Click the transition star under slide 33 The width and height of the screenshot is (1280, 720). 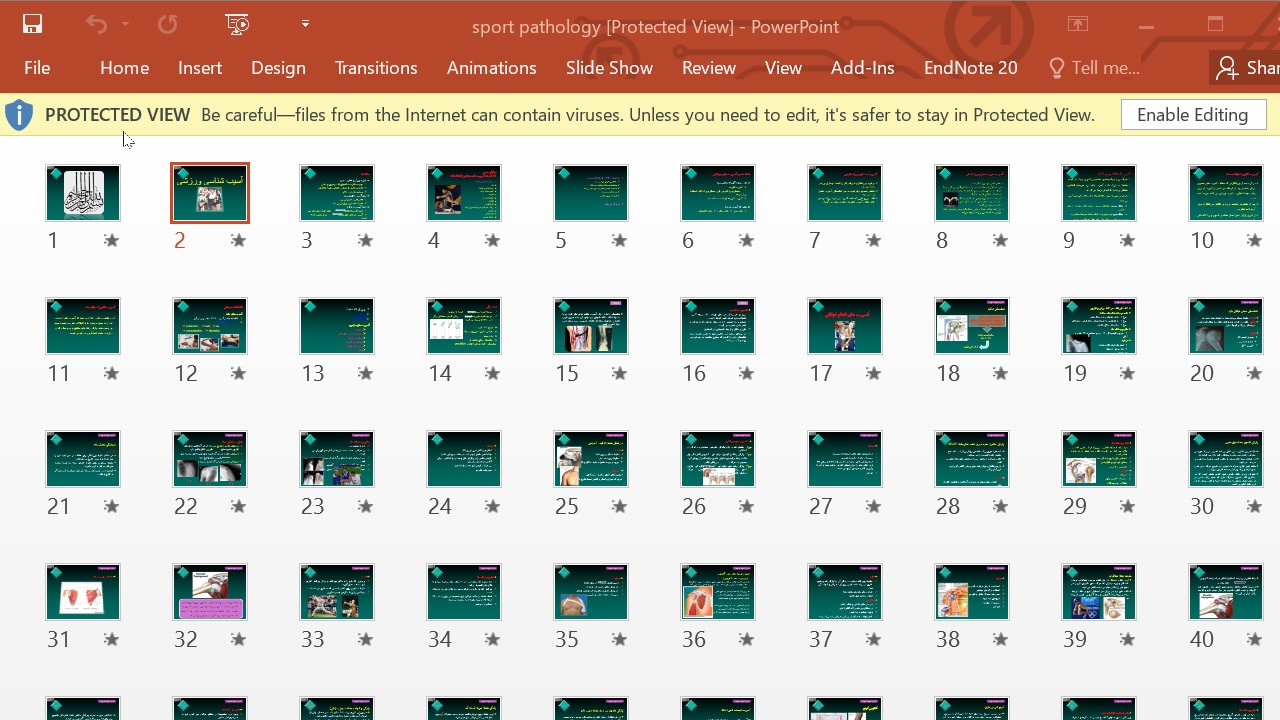click(x=365, y=639)
